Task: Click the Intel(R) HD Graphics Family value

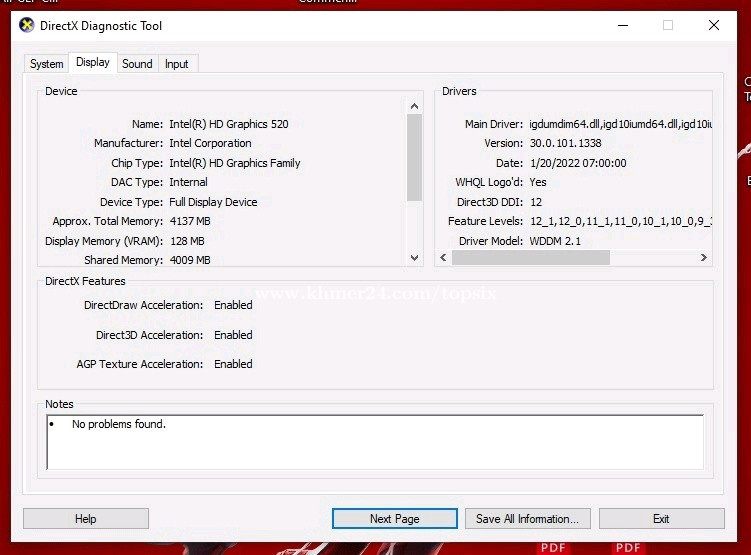Action: coord(235,163)
